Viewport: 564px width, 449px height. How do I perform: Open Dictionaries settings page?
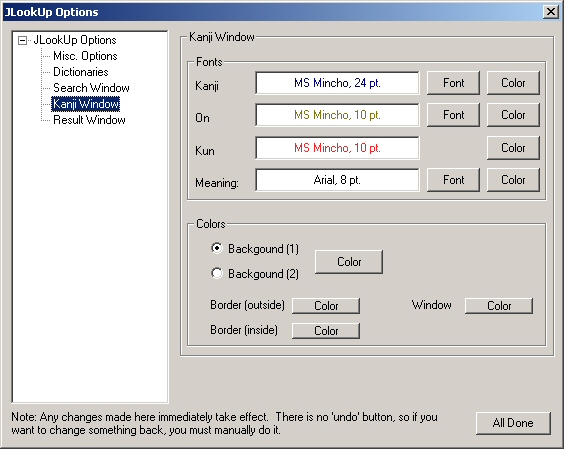(x=81, y=72)
